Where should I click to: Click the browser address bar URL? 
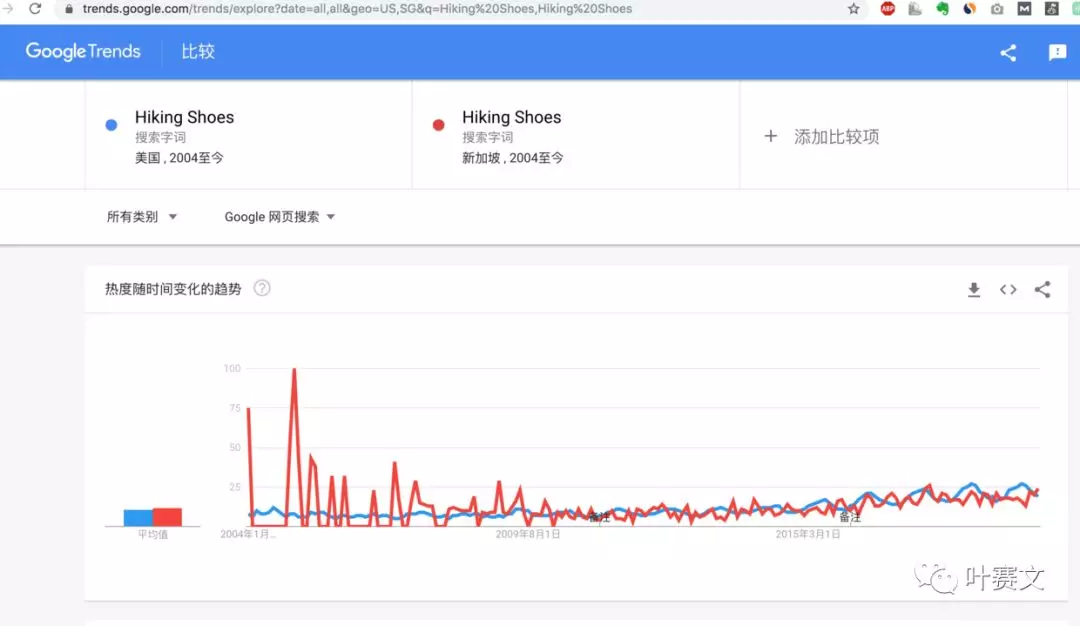[357, 9]
